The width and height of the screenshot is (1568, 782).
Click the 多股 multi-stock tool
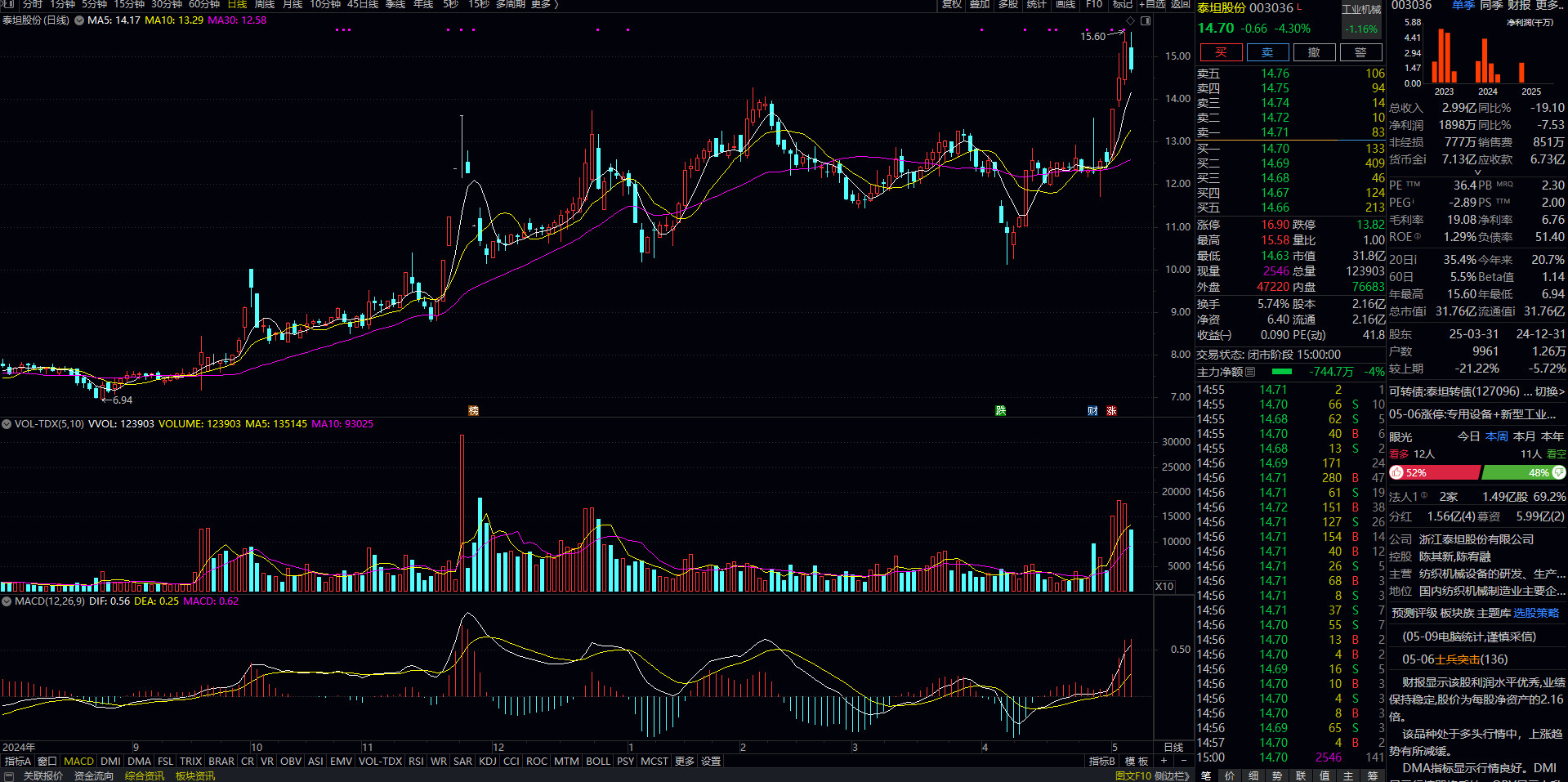click(x=1008, y=4)
